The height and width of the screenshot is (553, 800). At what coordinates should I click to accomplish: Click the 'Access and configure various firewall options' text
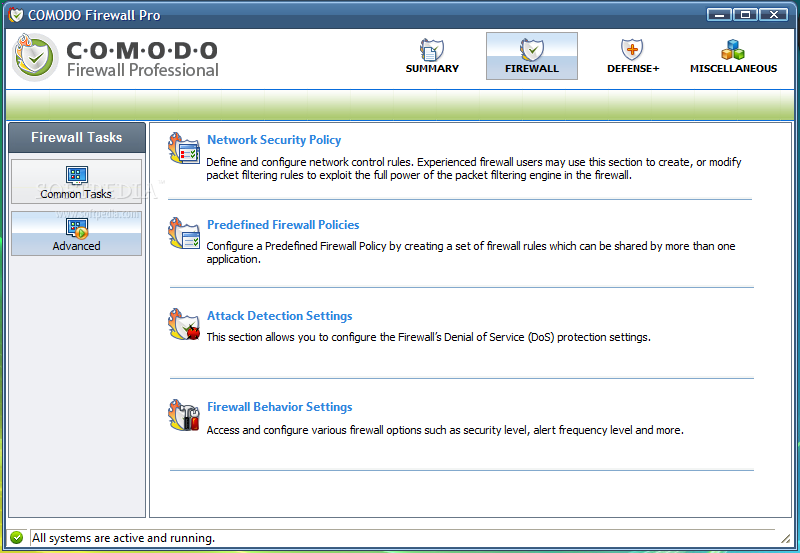(x=445, y=430)
